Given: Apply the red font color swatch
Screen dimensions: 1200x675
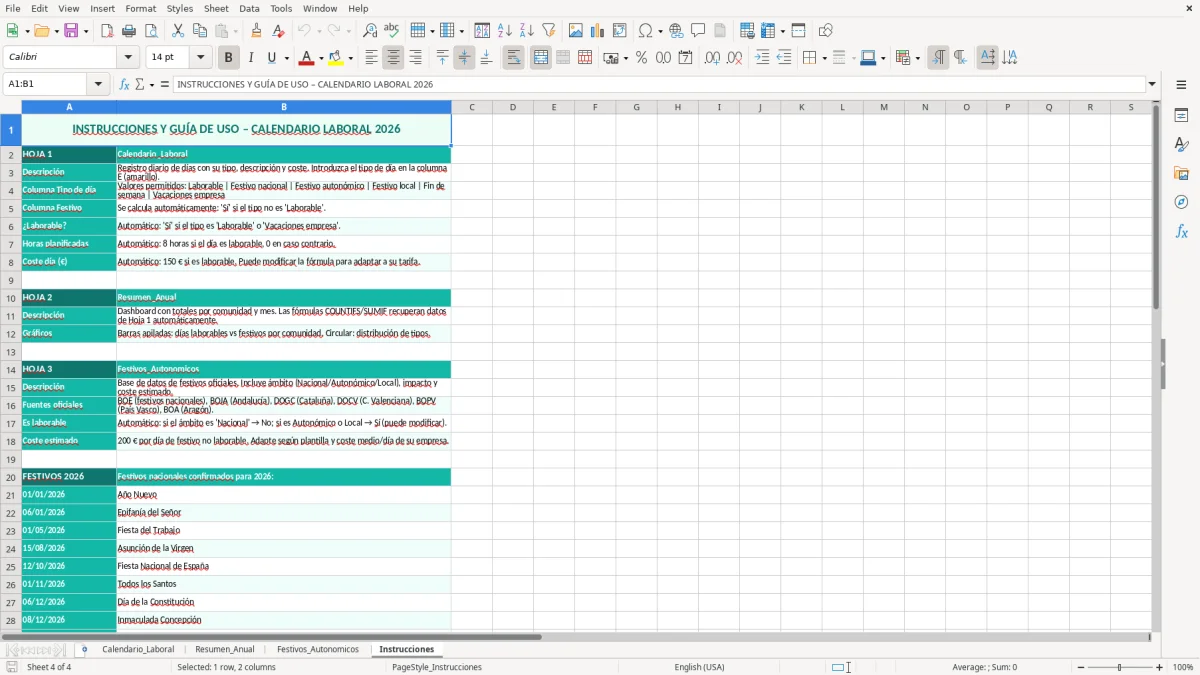Looking at the screenshot, I should [x=306, y=58].
